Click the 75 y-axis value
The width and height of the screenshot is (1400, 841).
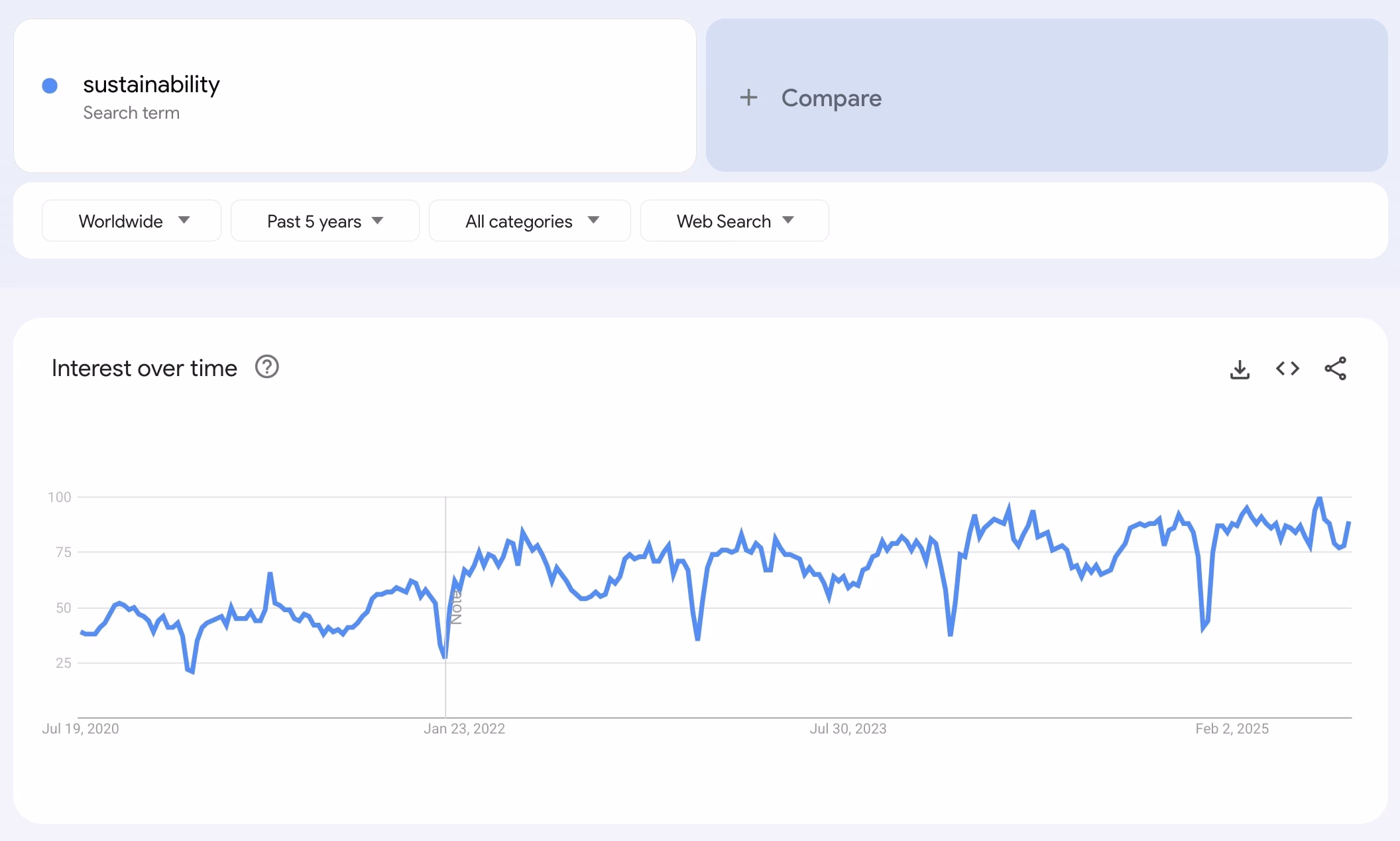tap(63, 552)
